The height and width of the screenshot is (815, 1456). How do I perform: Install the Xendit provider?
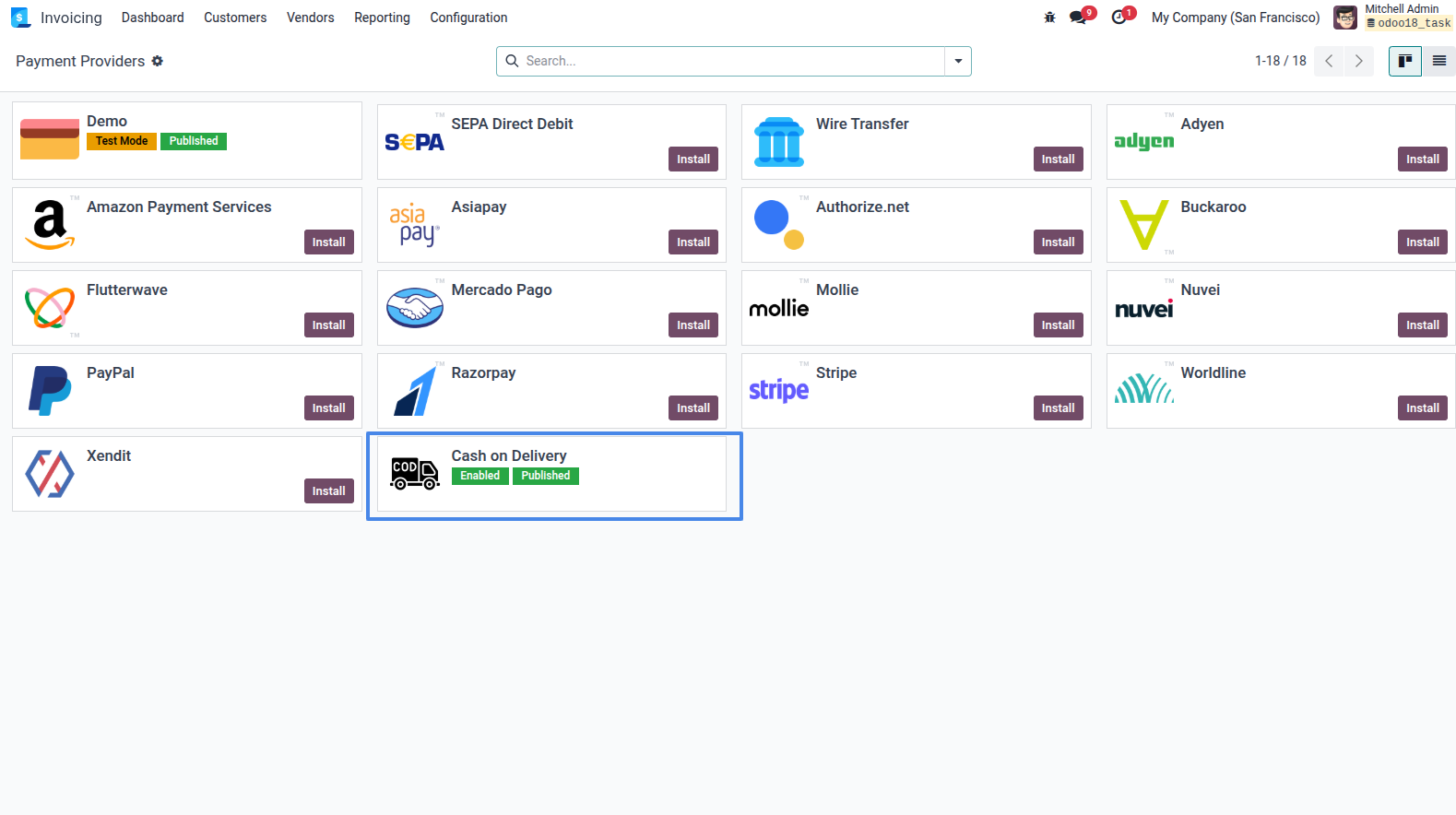[328, 491]
